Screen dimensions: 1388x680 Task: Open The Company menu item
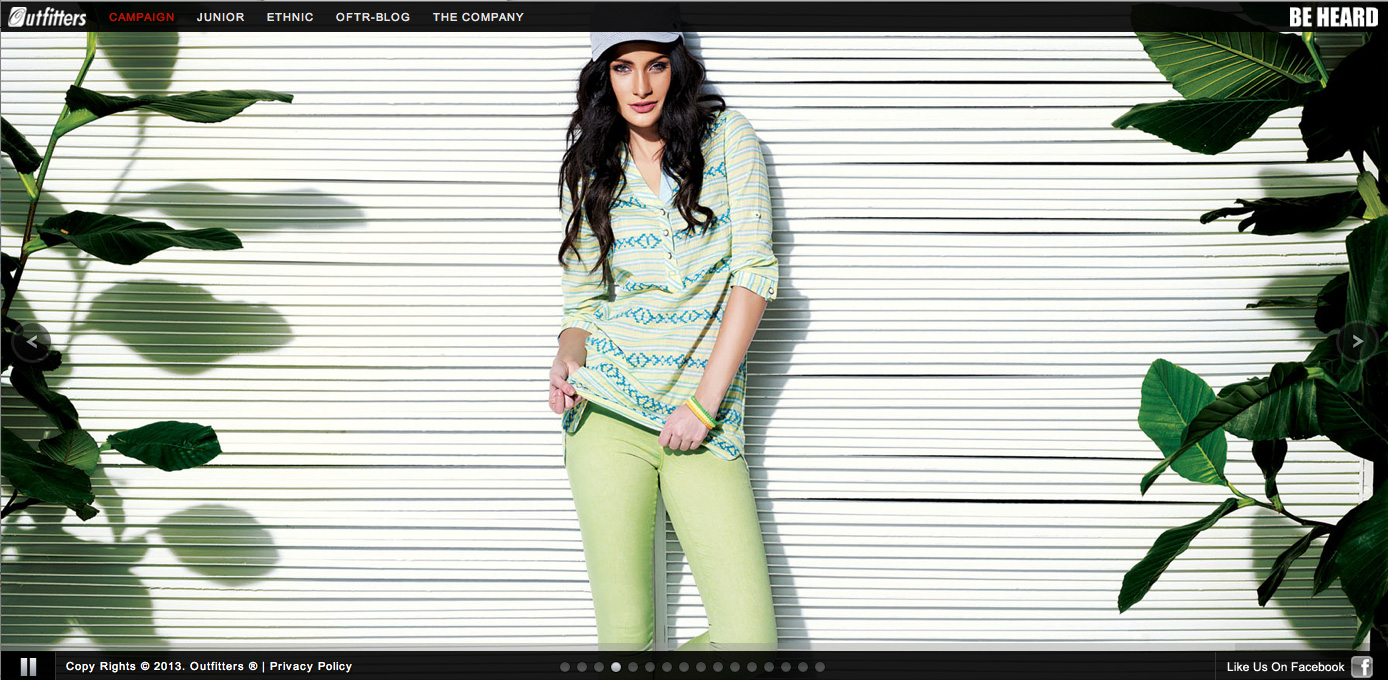tap(478, 17)
